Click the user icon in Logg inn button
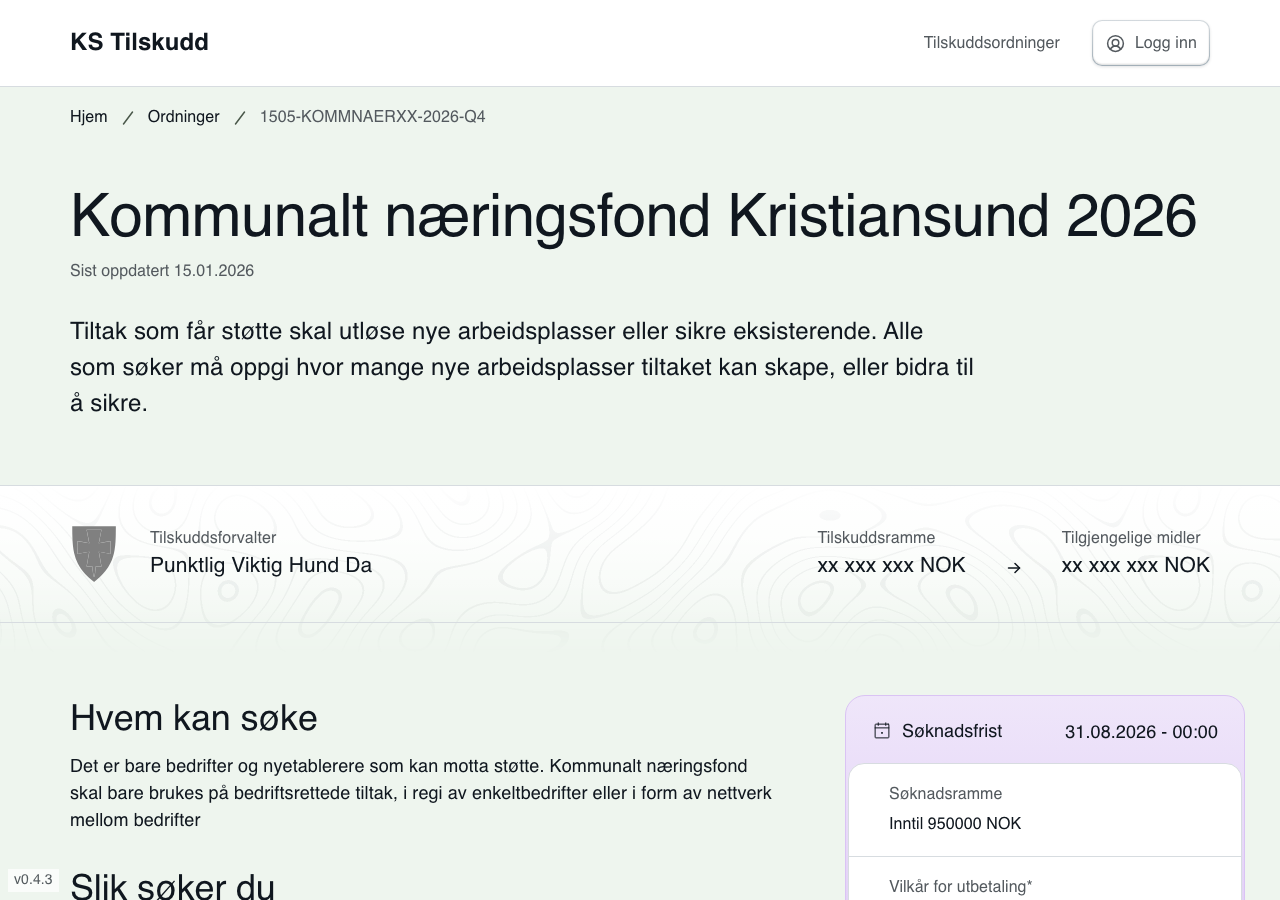The height and width of the screenshot is (900, 1280). pos(1115,43)
